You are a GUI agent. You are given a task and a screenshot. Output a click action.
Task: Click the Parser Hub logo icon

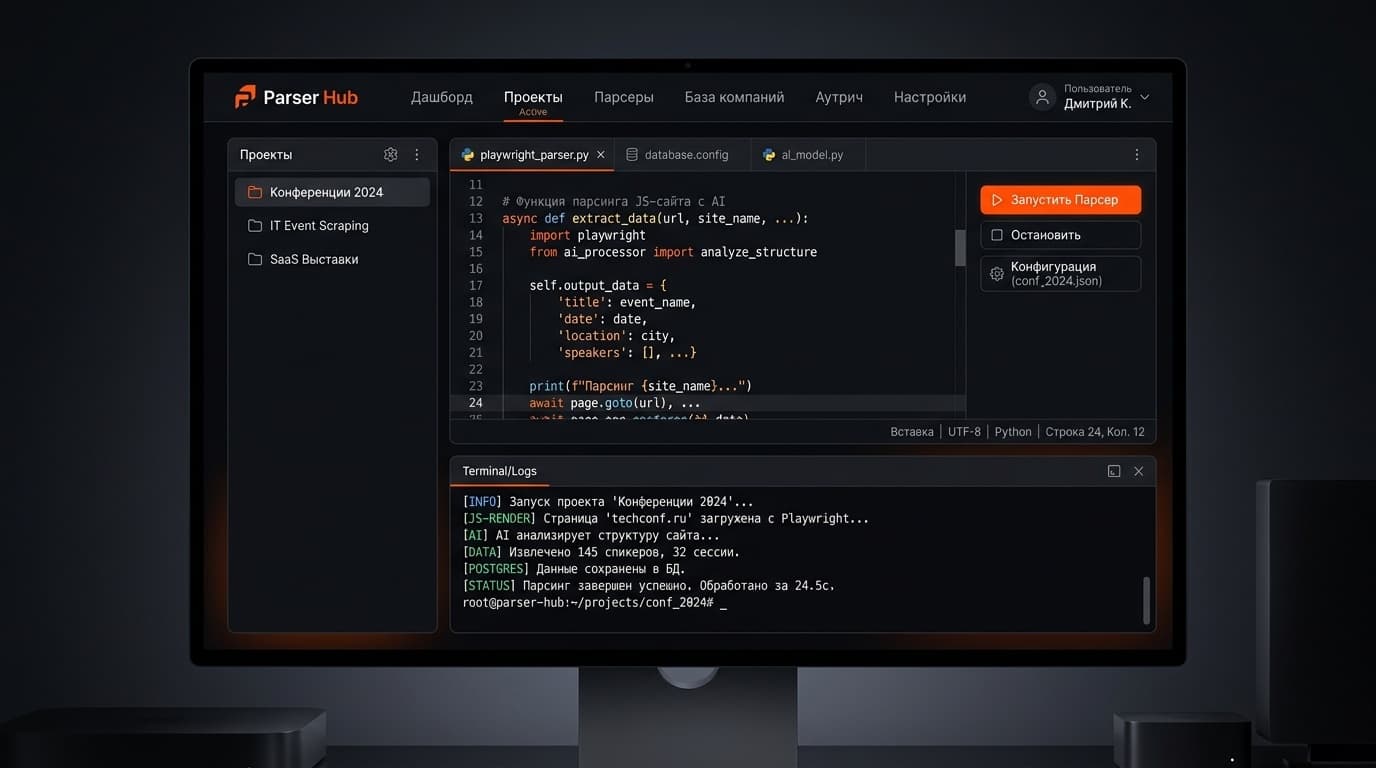245,96
